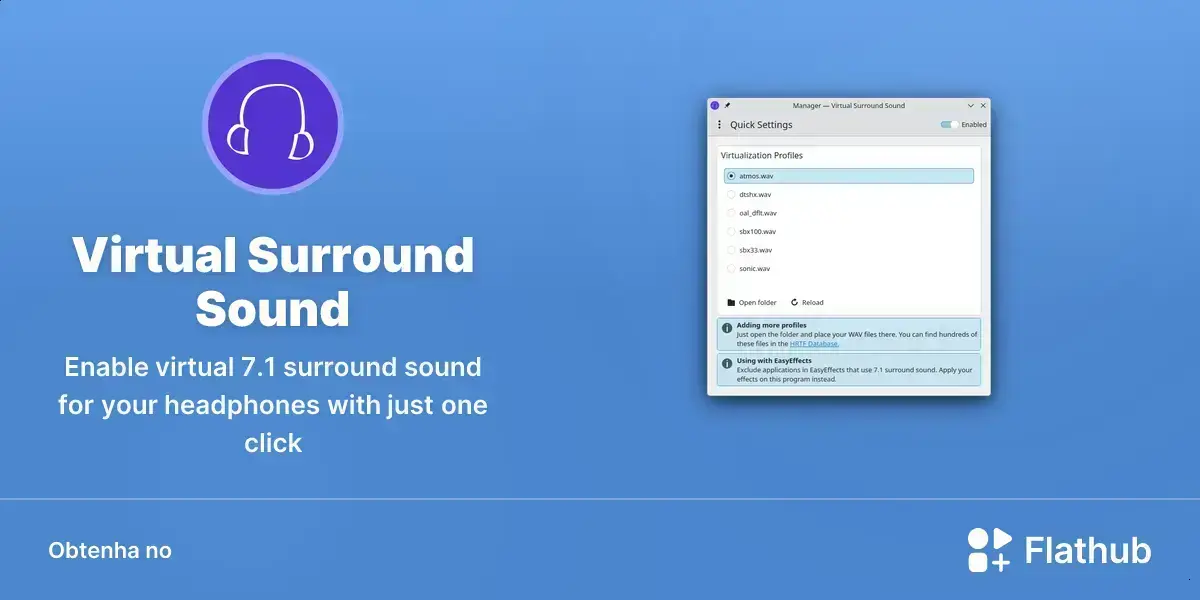Image resolution: width=1200 pixels, height=600 pixels.
Task: Reload the virtualization profiles list
Action: coord(807,302)
